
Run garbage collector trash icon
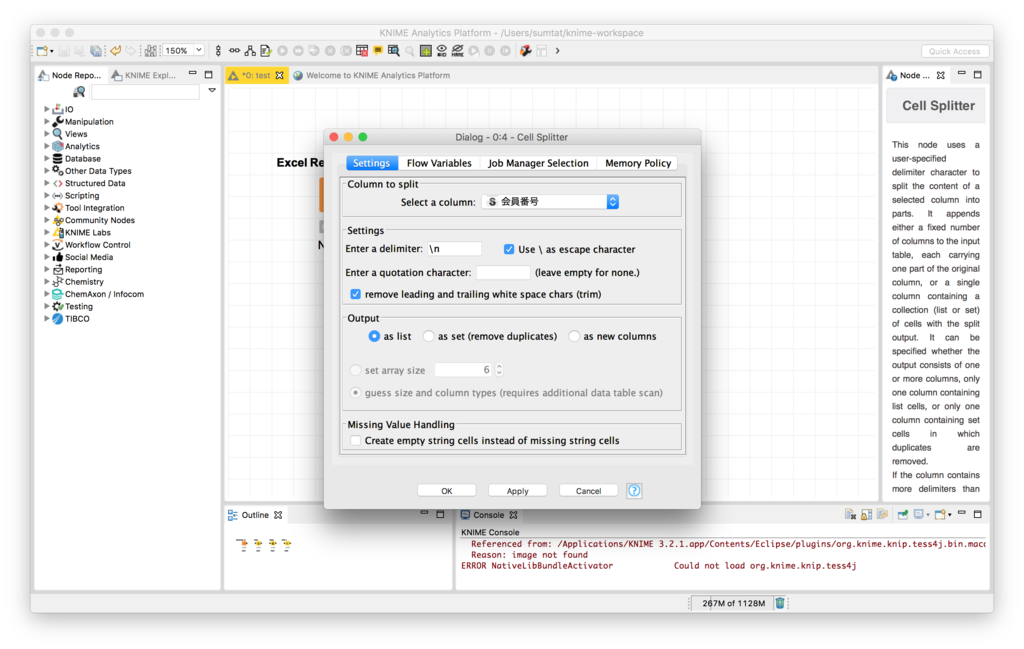click(x=780, y=603)
